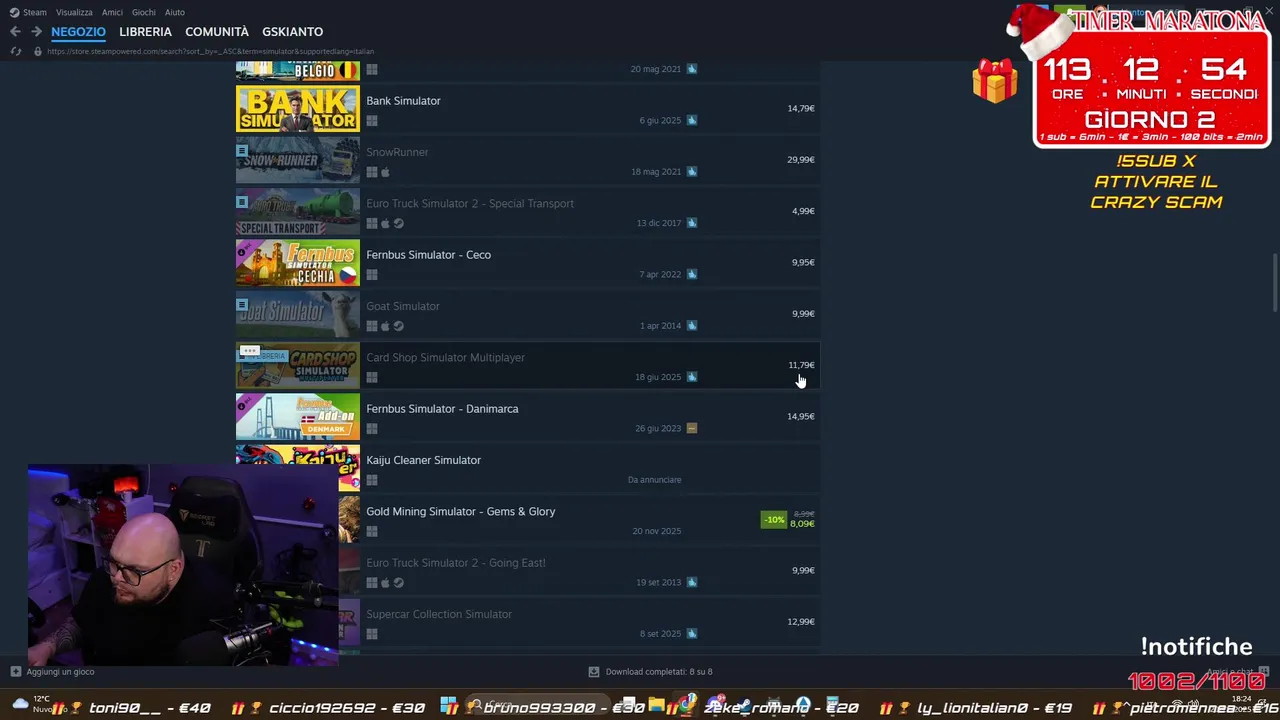1280x720 pixels.
Task: Open the Amici menu
Action: click(x=112, y=12)
